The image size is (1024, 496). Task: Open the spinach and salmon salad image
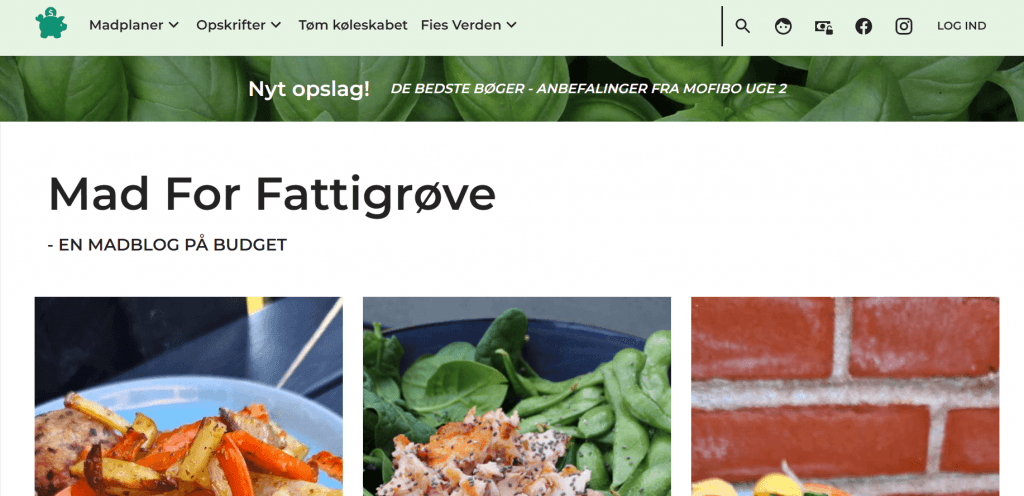[517, 396]
